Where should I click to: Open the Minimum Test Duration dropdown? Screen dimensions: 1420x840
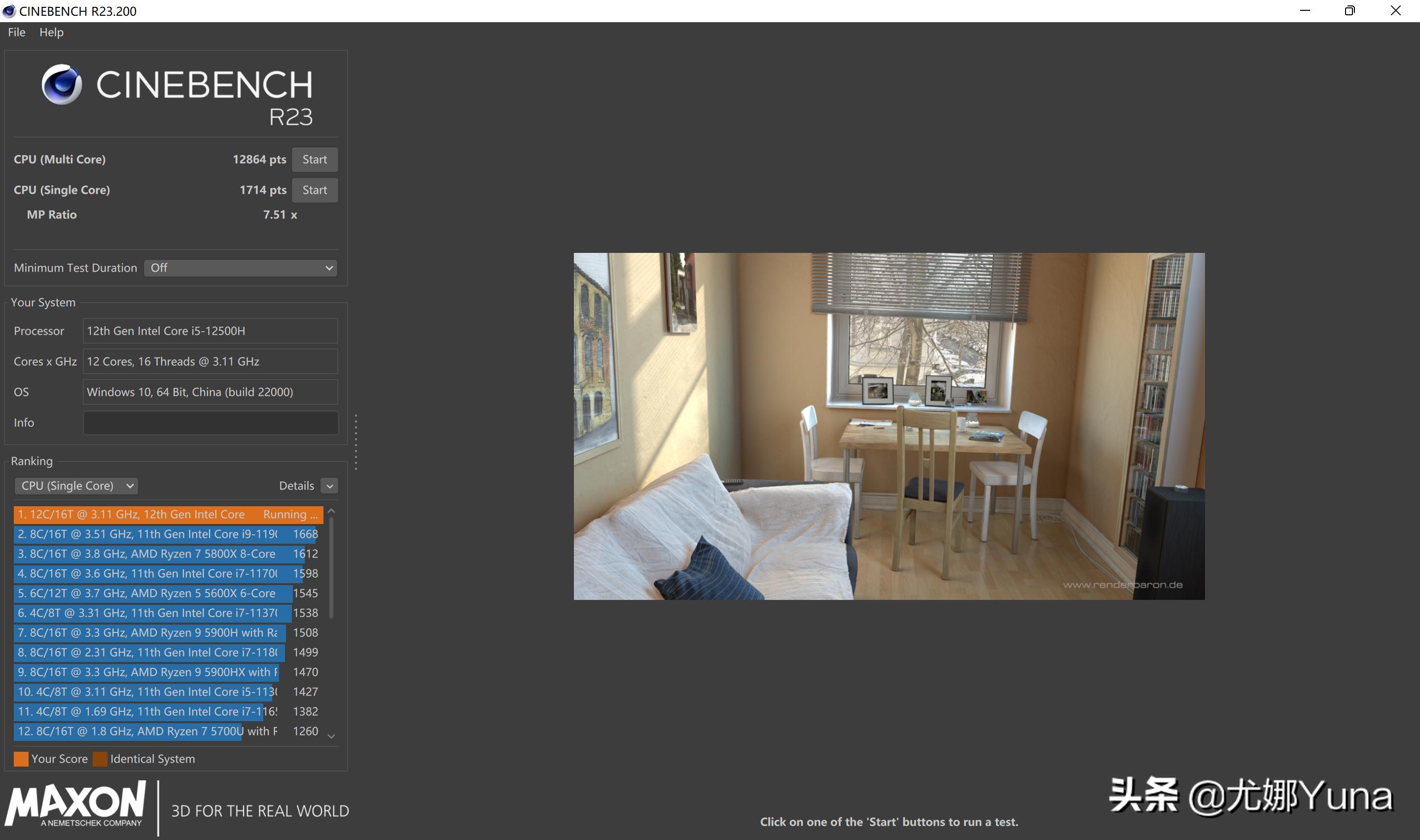tap(240, 267)
